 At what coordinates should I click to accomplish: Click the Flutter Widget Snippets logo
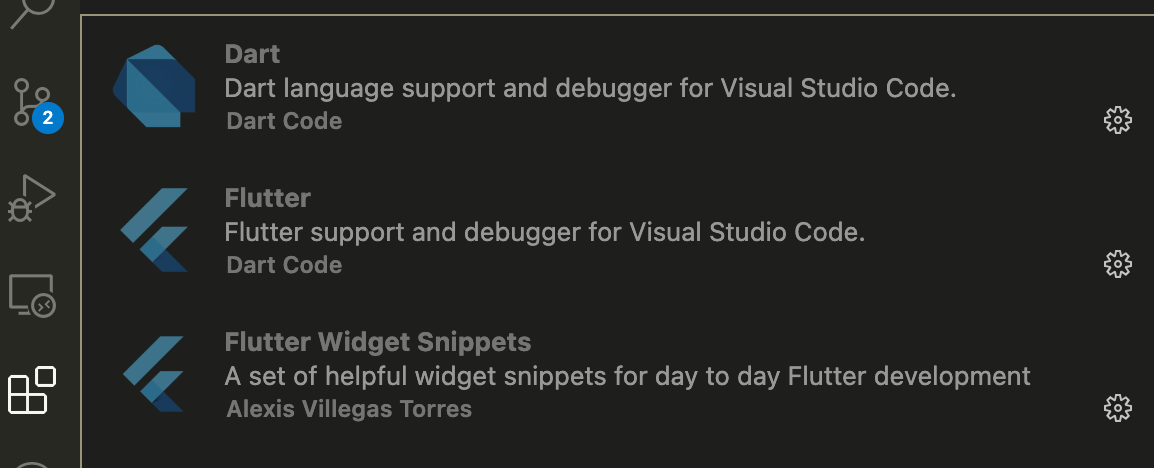[153, 374]
